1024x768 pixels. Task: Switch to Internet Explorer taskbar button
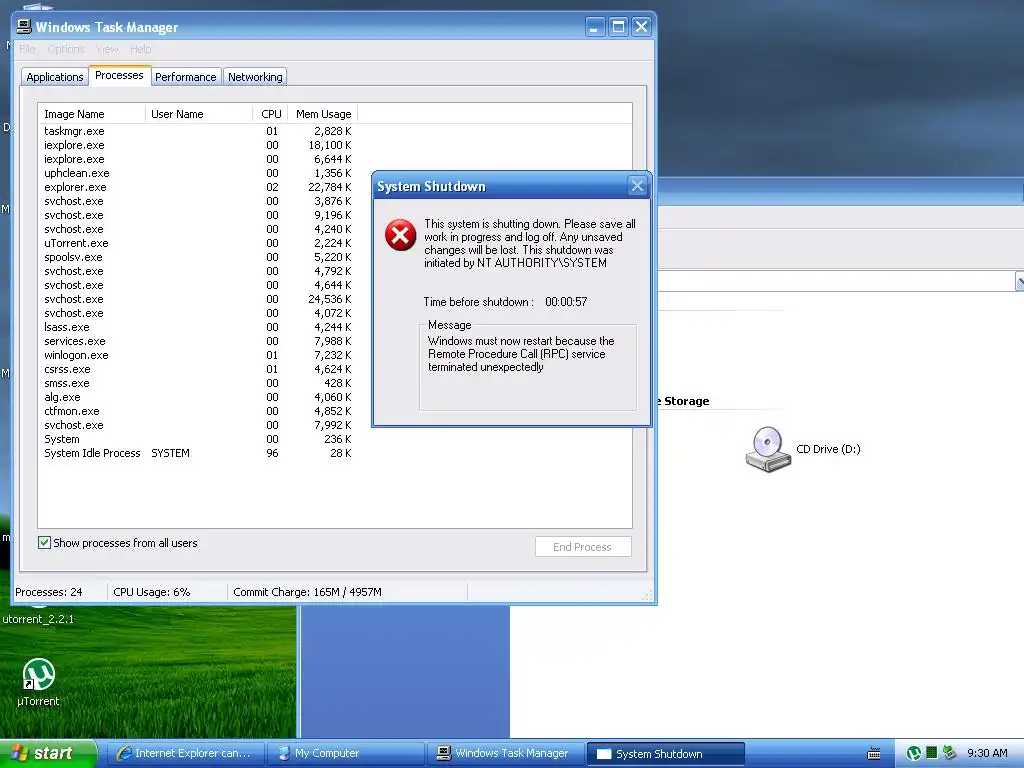tap(185, 754)
